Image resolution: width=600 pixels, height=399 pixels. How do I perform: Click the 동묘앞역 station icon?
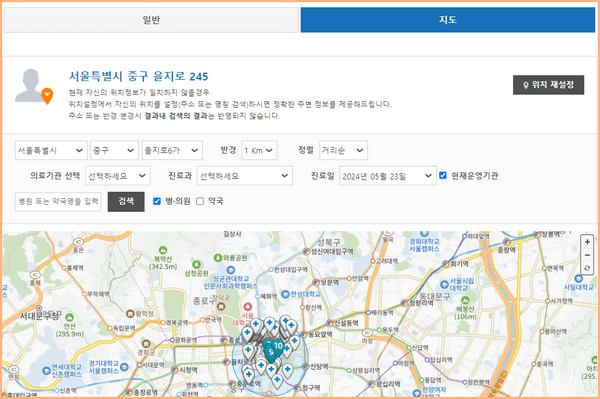pos(304,334)
